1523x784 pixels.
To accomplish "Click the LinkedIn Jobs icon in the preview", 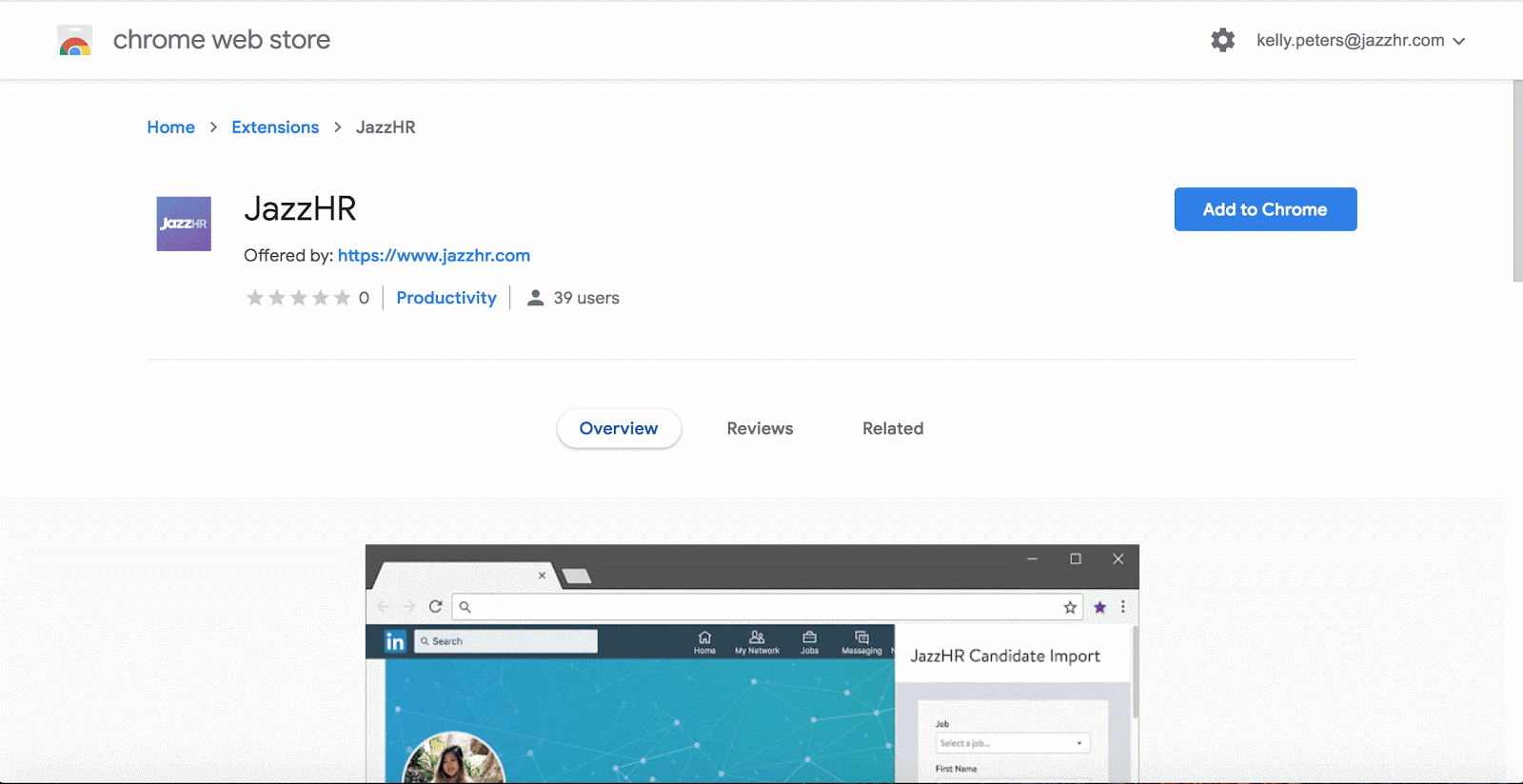I will point(809,642).
